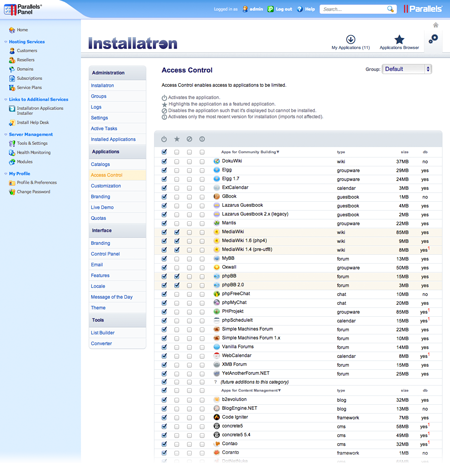Open List Builder tool link
The image size is (450, 463).
coord(103,333)
